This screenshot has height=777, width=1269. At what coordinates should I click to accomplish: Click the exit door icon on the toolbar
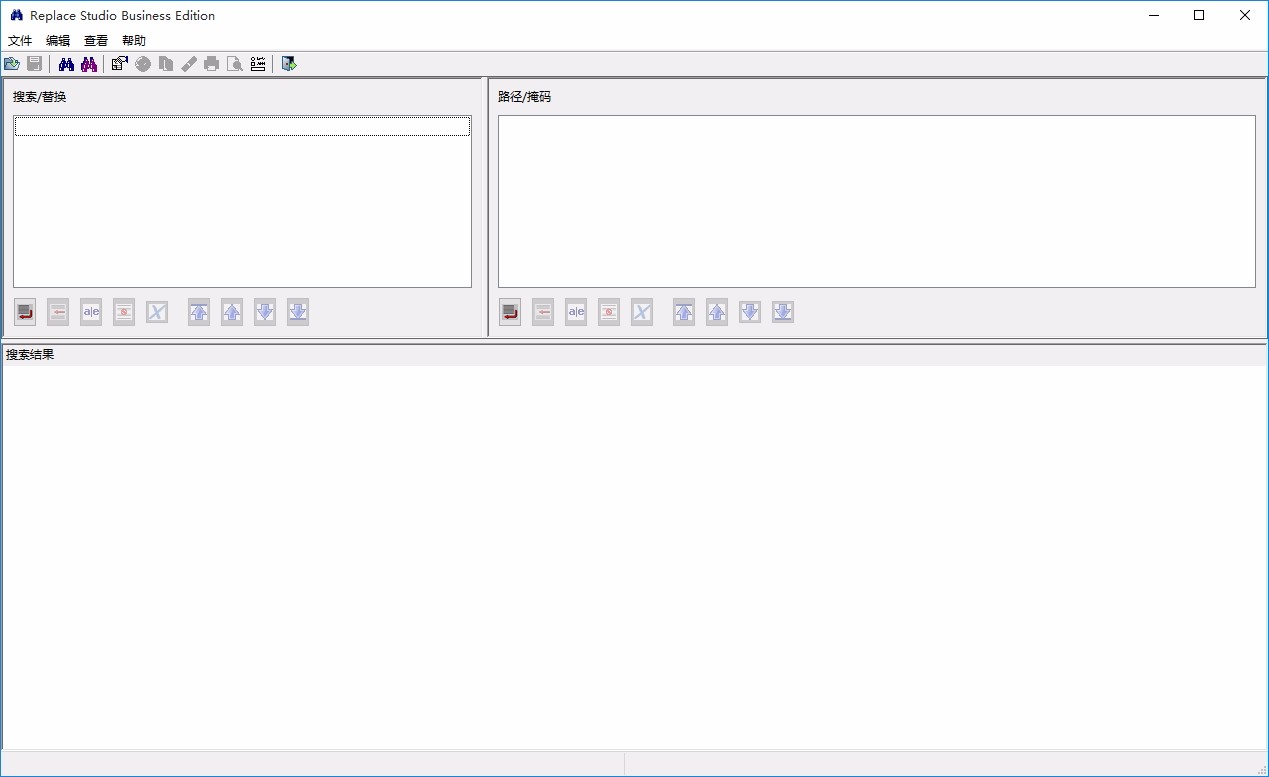[289, 63]
